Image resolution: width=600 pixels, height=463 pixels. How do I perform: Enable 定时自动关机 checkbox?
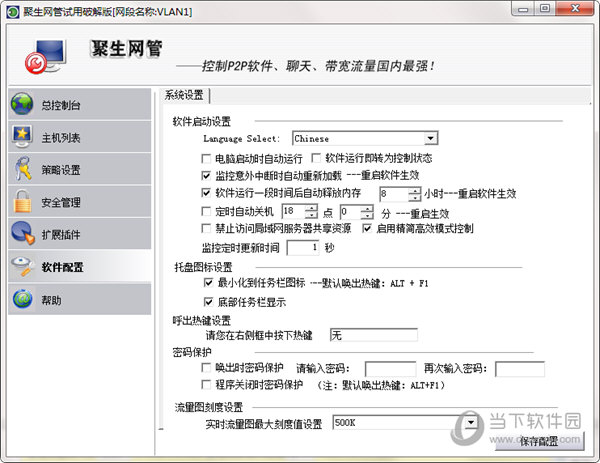[206, 211]
